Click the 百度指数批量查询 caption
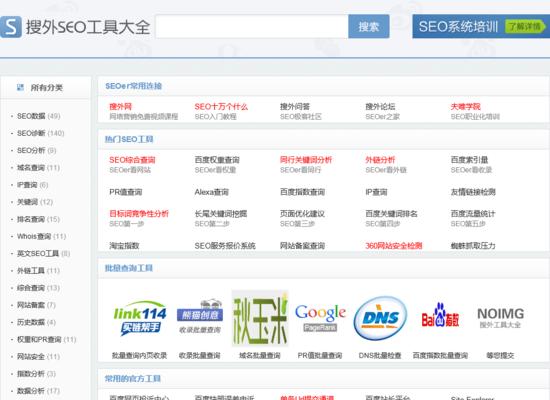Image resolution: width=550 pixels, height=400 pixels. (x=440, y=355)
